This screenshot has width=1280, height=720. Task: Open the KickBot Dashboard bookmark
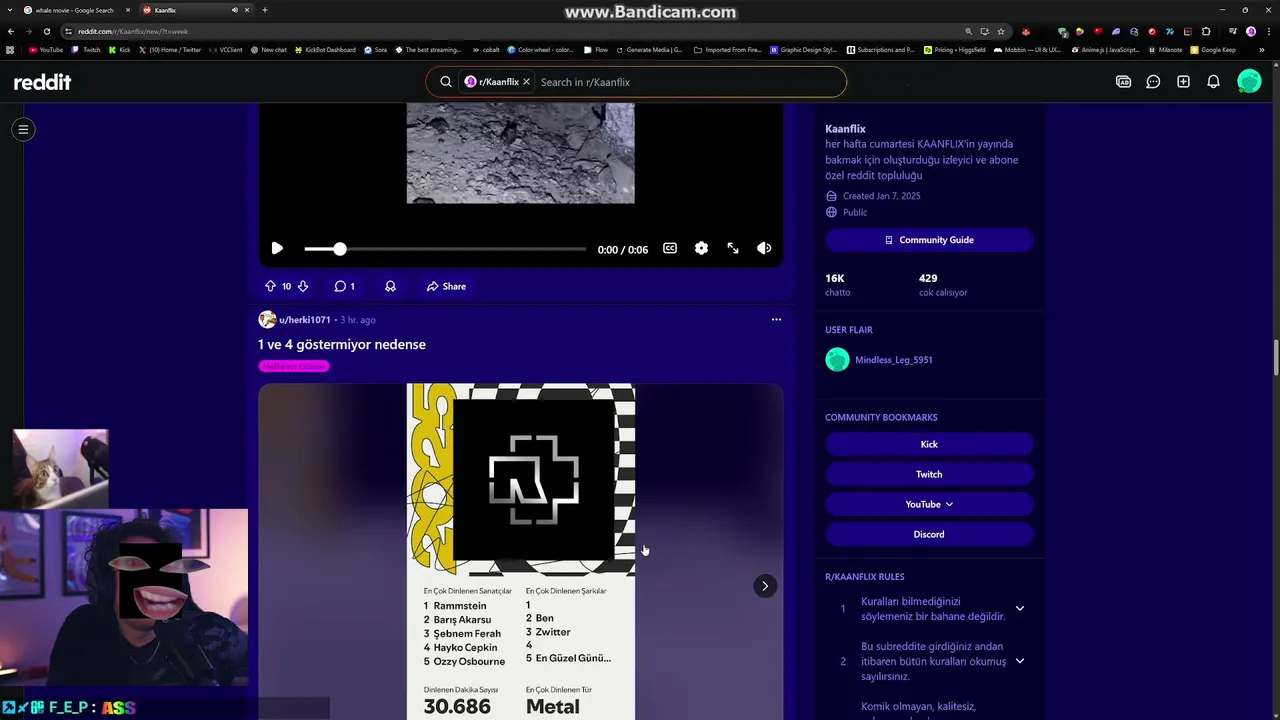[325, 49]
